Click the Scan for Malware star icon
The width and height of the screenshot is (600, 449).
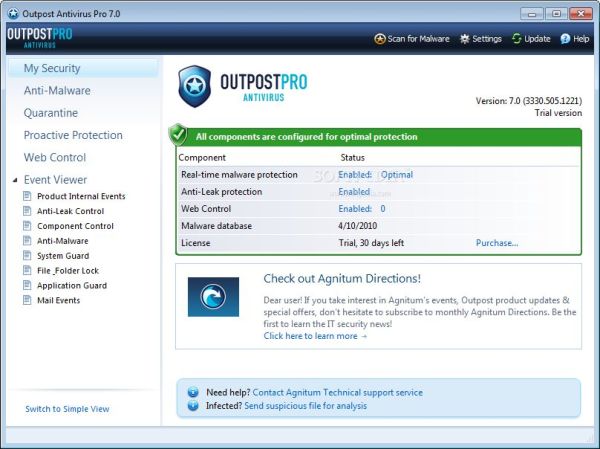[380, 39]
